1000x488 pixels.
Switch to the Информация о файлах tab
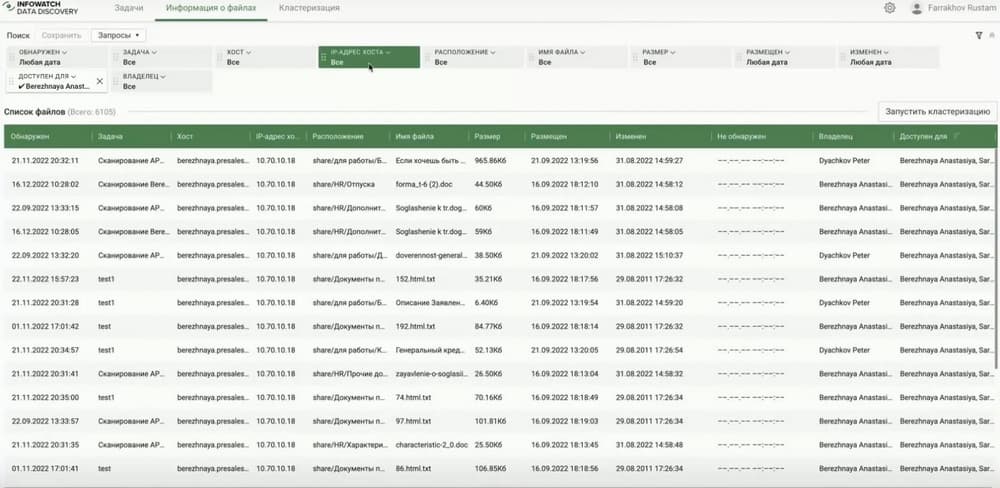(x=211, y=8)
